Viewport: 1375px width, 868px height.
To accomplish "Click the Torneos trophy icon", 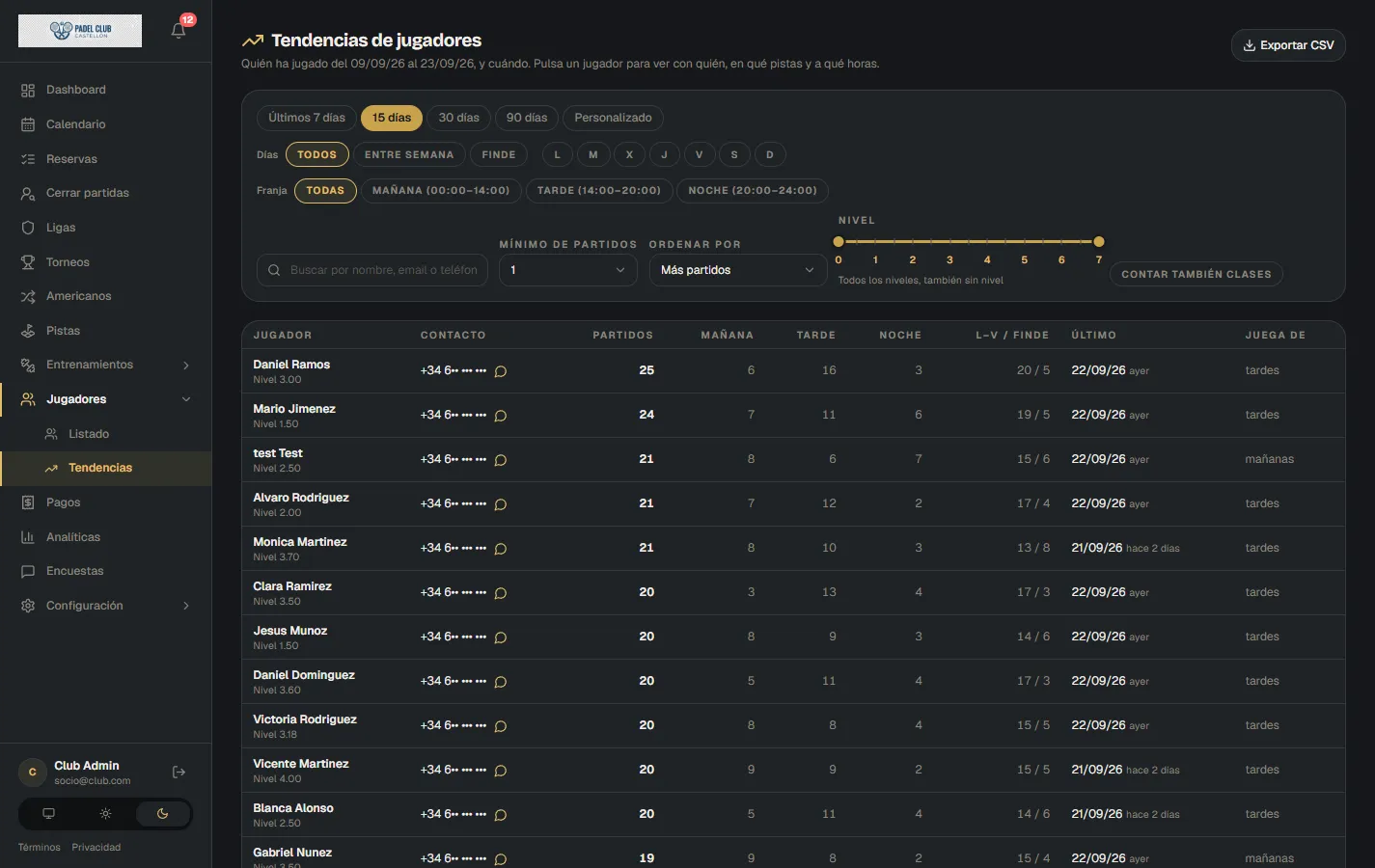I will (28, 262).
